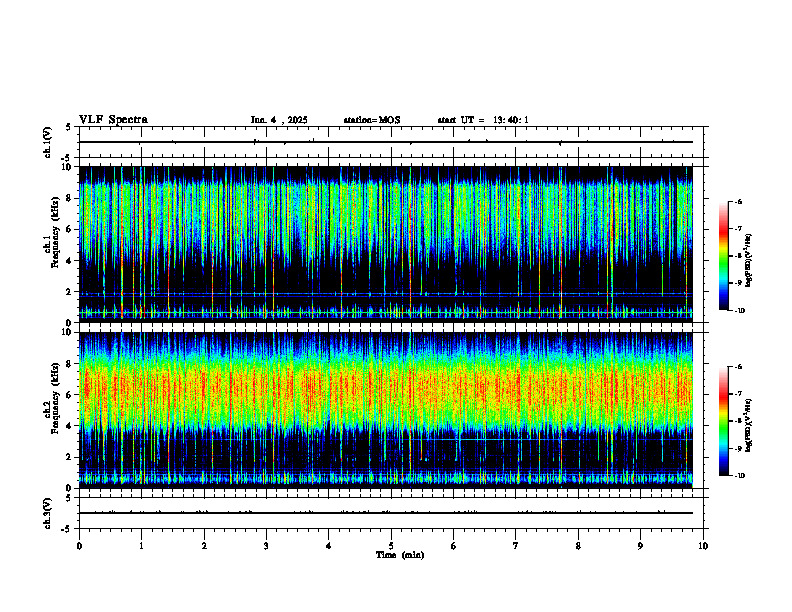Click time axis tick label "2"
792x612 pixels.
[x=204, y=546]
